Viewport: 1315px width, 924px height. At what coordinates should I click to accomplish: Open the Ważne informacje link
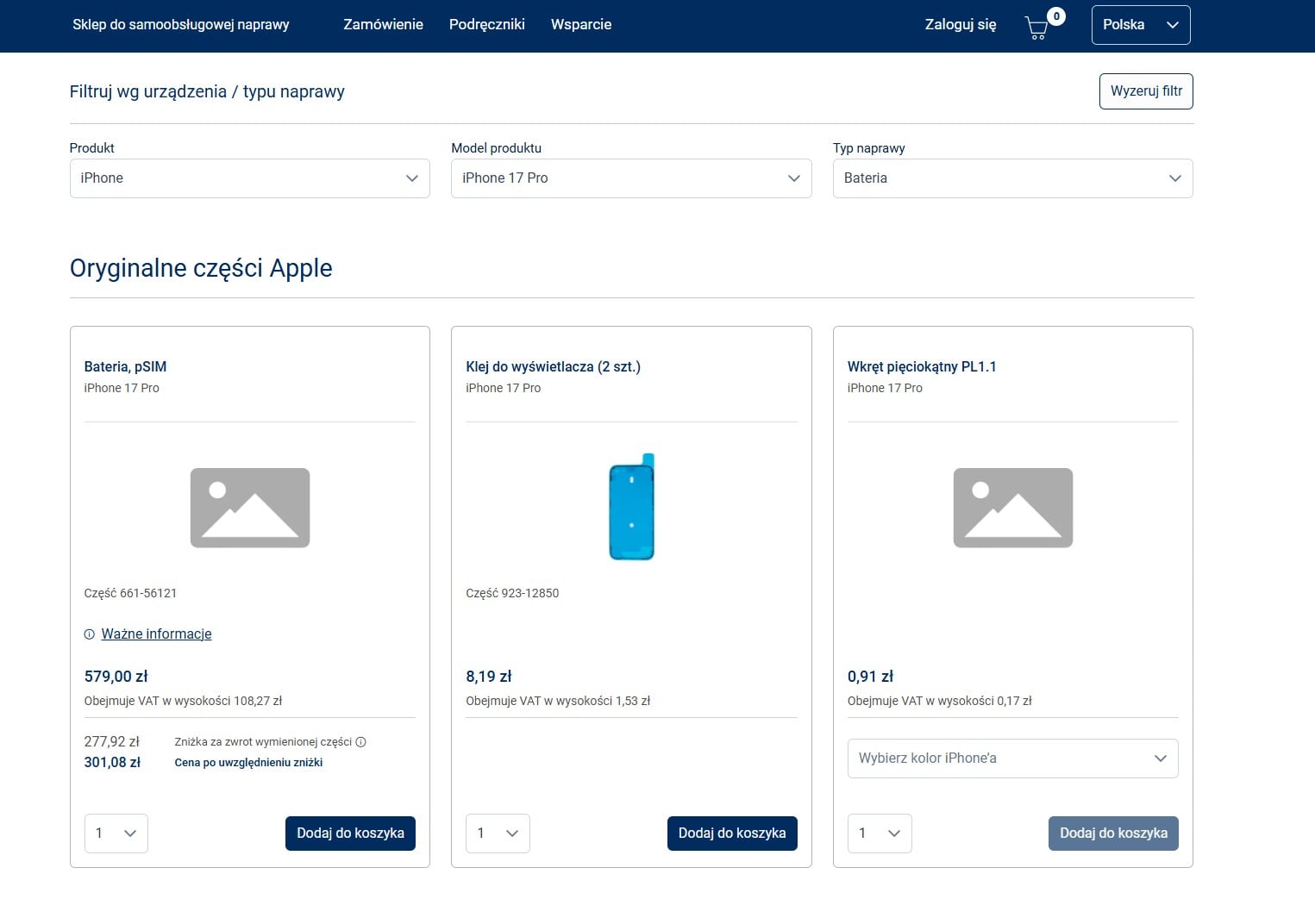pos(156,634)
